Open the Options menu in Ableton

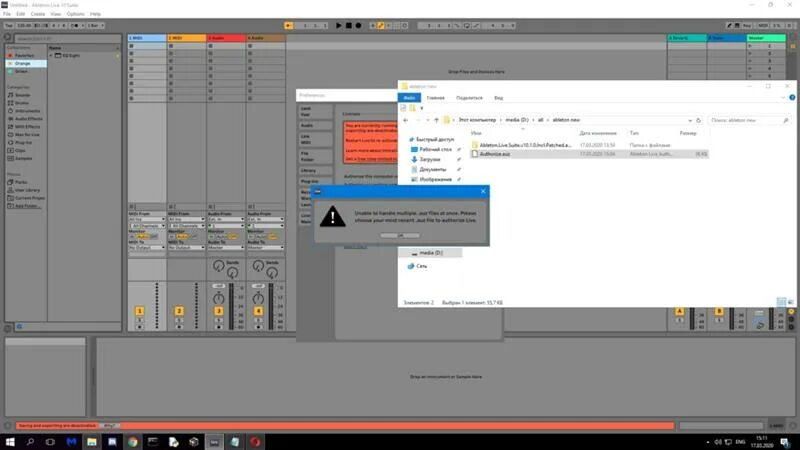[x=76, y=14]
